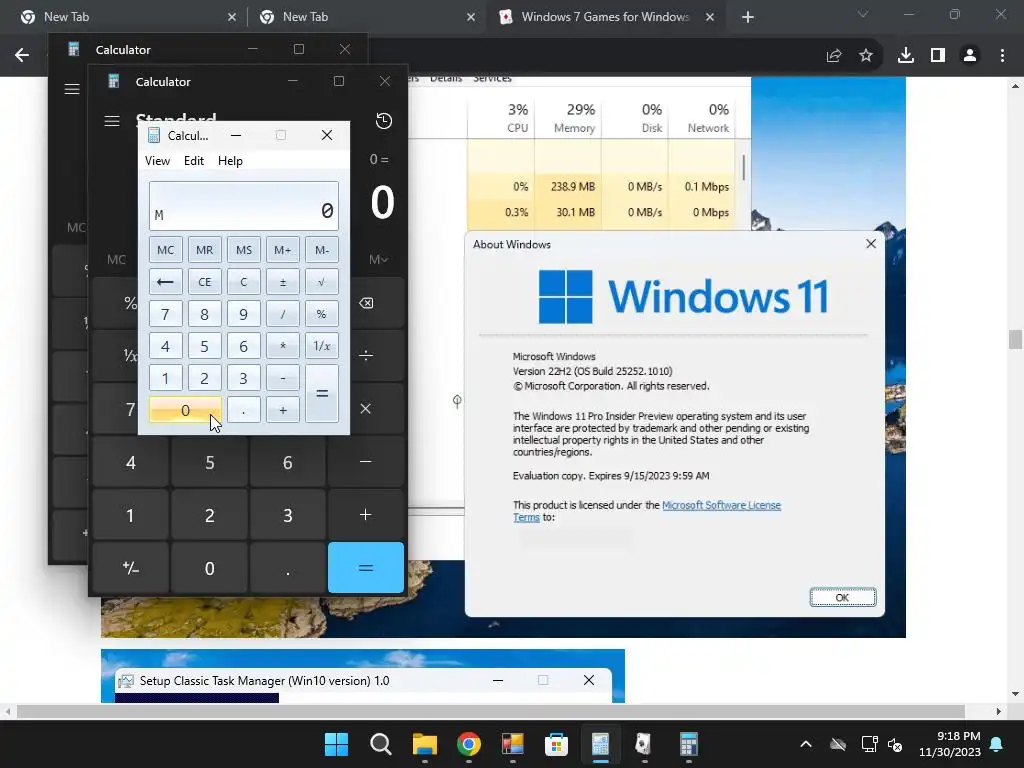Switch to the second New Tab
Image resolution: width=1024 pixels, height=768 pixels.
366,17
